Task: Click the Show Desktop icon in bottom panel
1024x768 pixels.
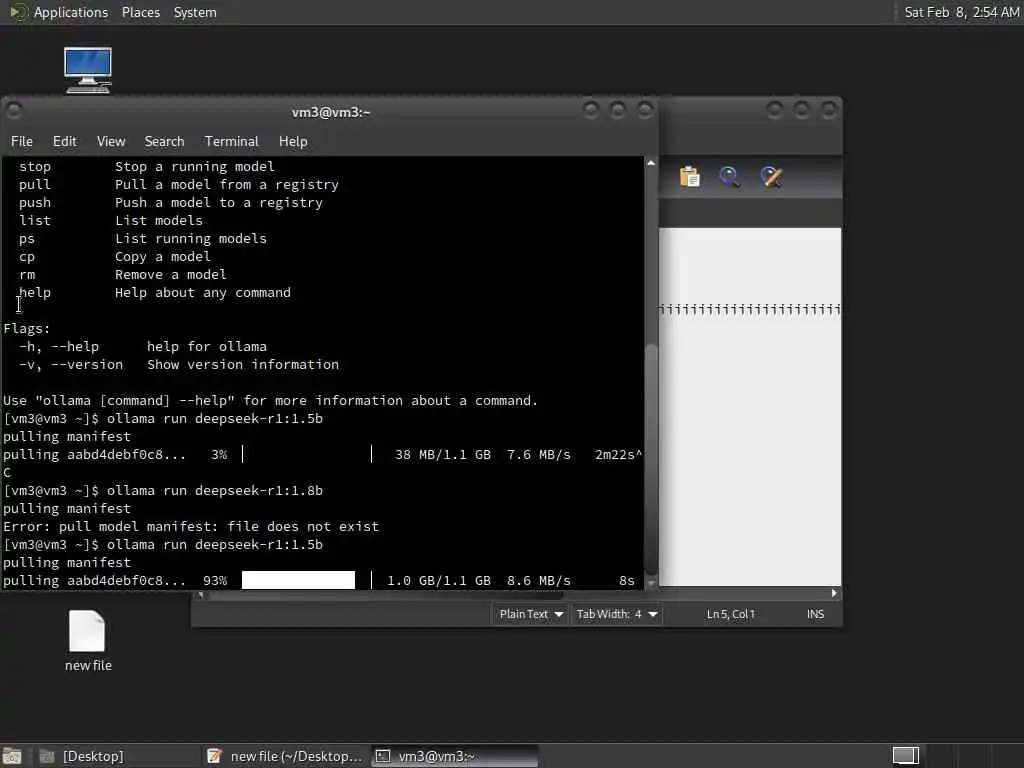Action: pos(12,756)
